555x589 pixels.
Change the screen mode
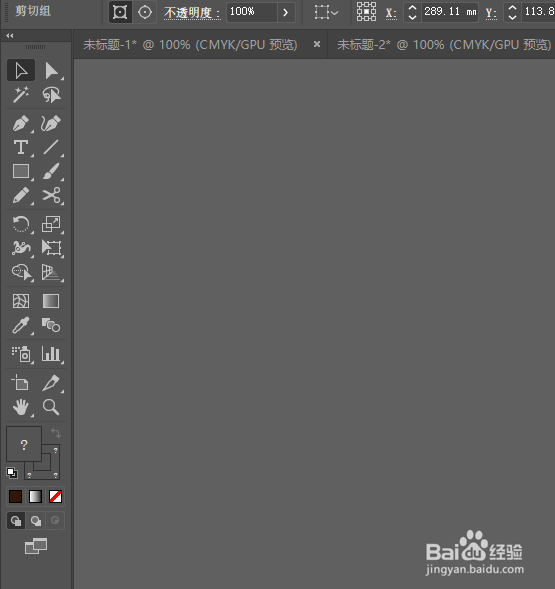click(36, 546)
